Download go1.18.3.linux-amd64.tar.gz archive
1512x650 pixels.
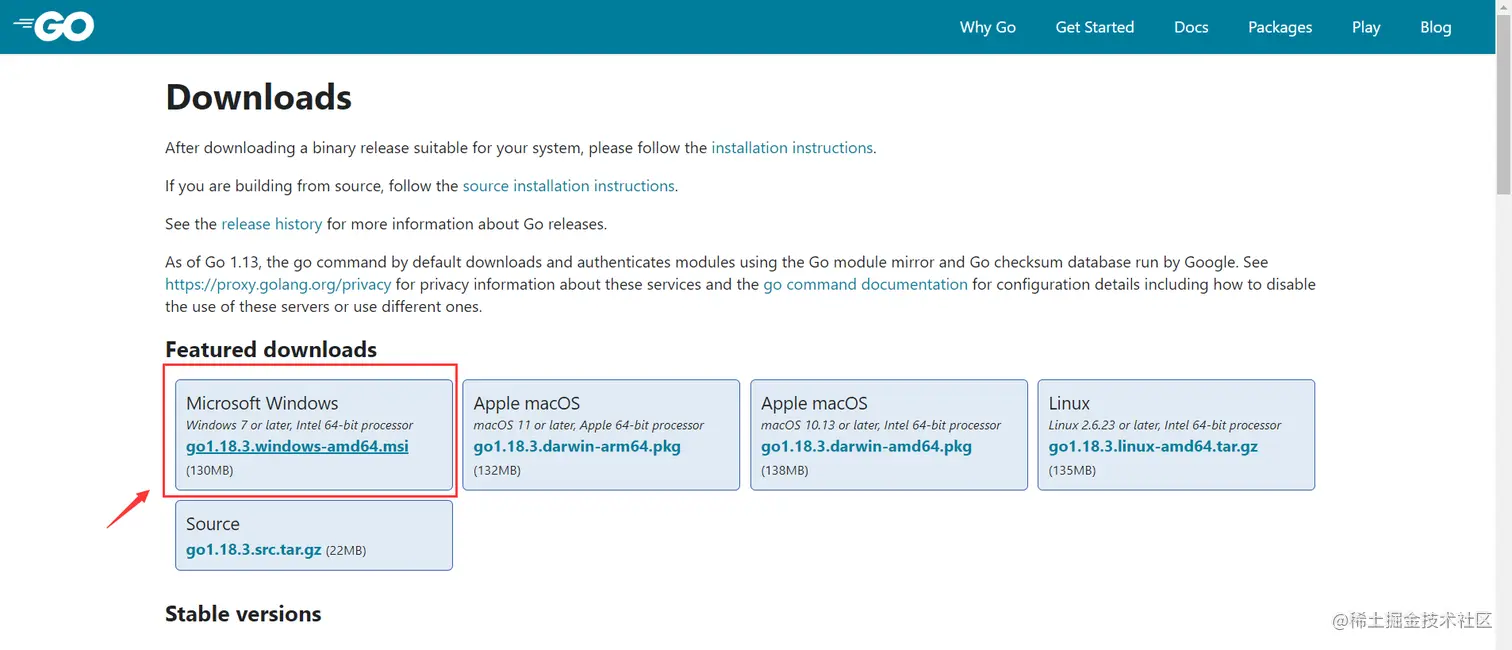click(1153, 447)
